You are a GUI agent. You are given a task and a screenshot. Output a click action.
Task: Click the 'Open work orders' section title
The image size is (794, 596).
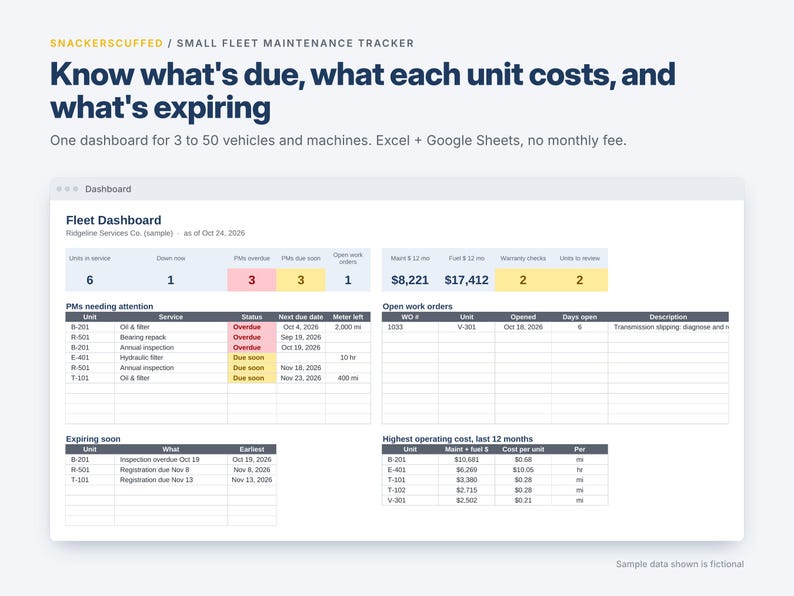(417, 306)
